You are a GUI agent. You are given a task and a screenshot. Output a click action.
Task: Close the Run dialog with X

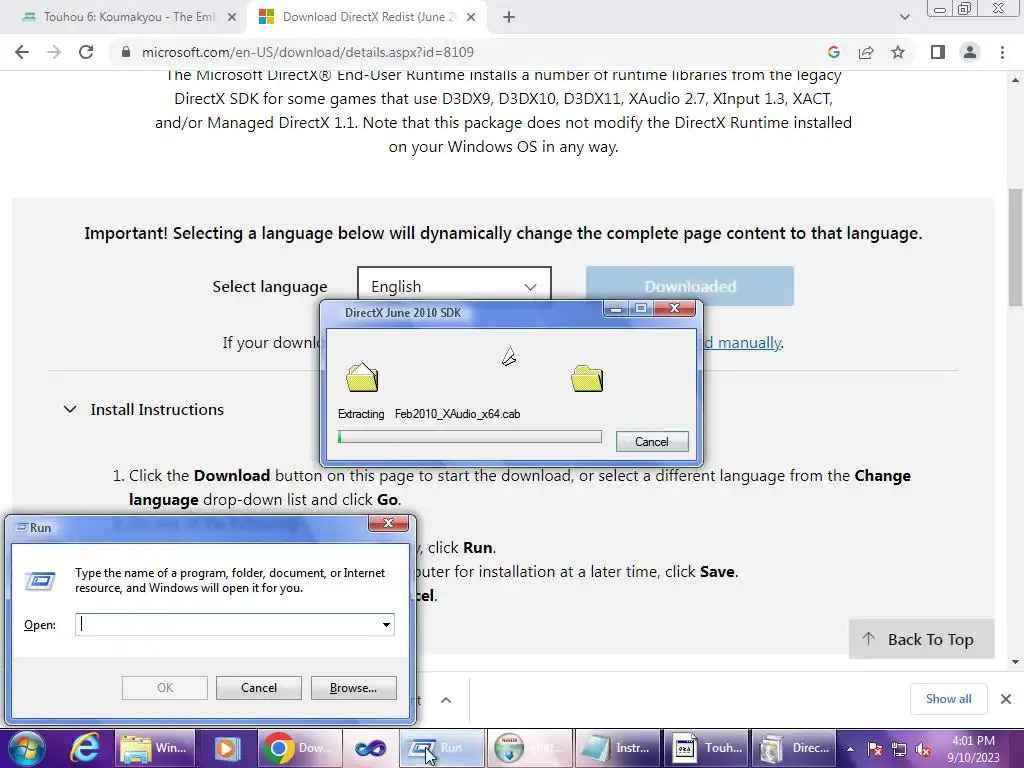(389, 523)
